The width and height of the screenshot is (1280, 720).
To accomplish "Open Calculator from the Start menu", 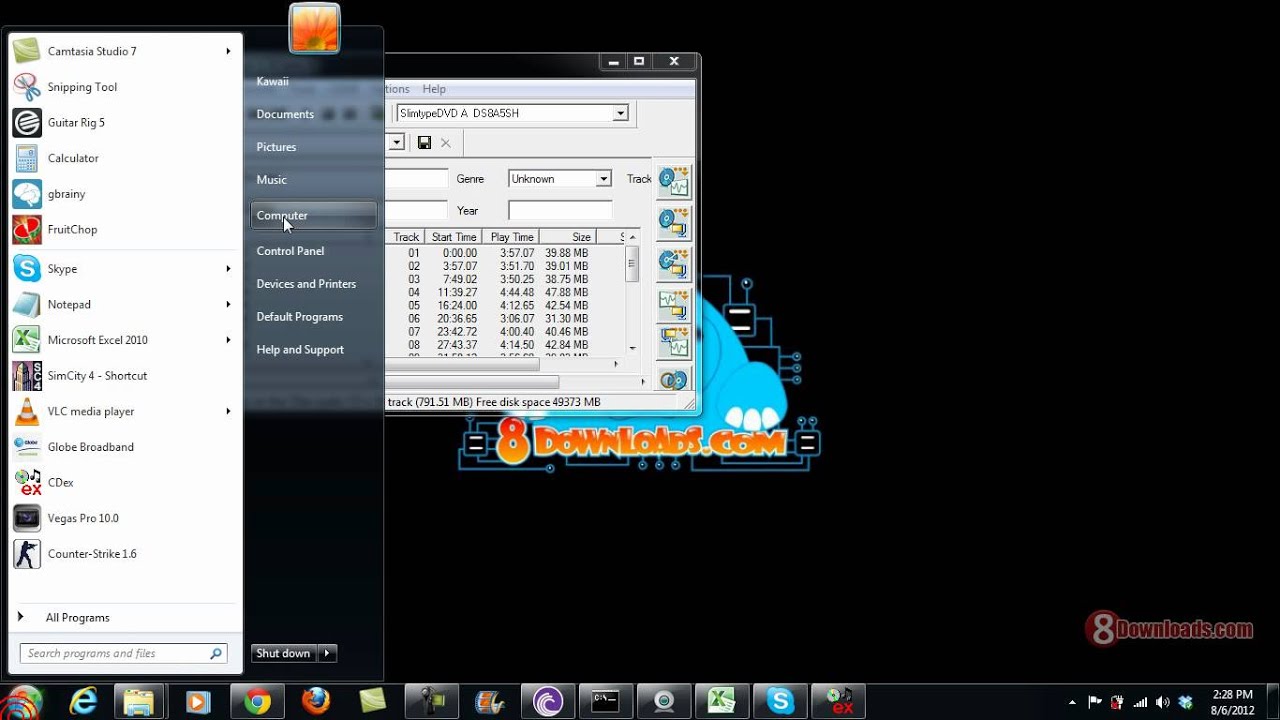I will (124, 158).
